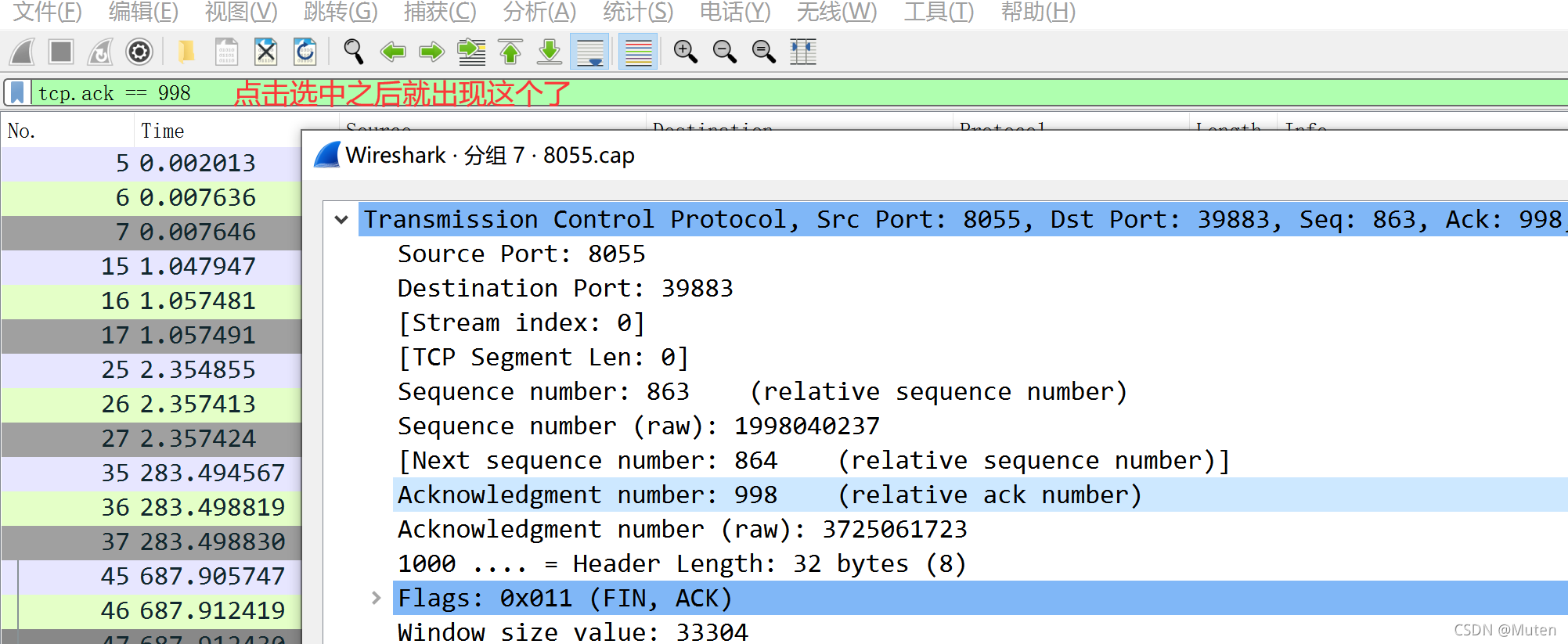Expand the Flags 0x011 row

[x=377, y=598]
